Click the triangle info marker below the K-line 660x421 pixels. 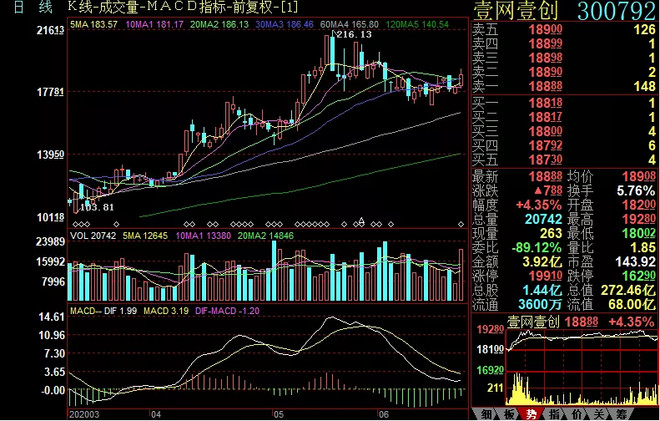pos(361,220)
